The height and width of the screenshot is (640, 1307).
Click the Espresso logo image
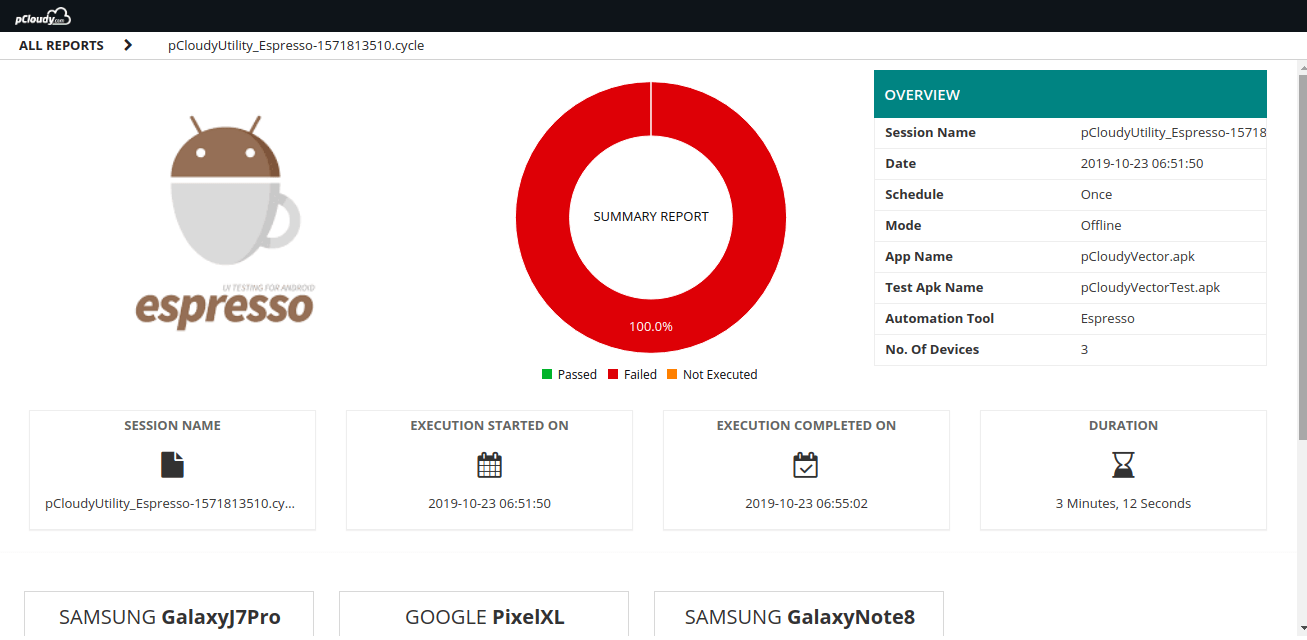point(225,222)
